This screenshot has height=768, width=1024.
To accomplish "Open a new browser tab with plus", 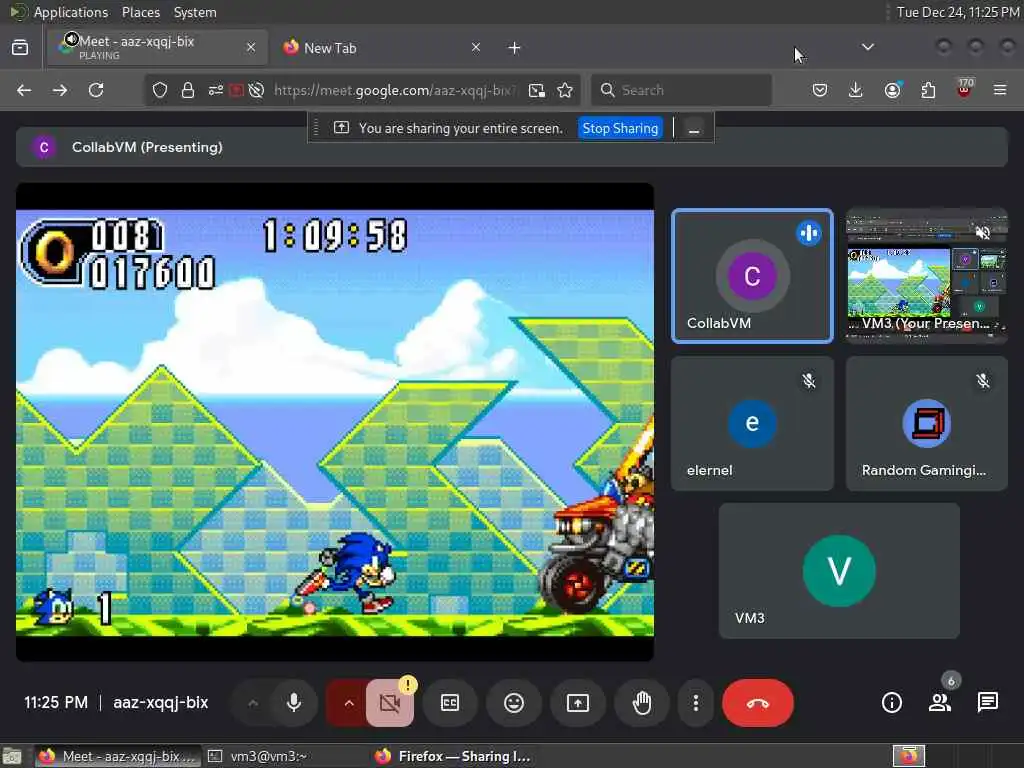I will click(515, 48).
